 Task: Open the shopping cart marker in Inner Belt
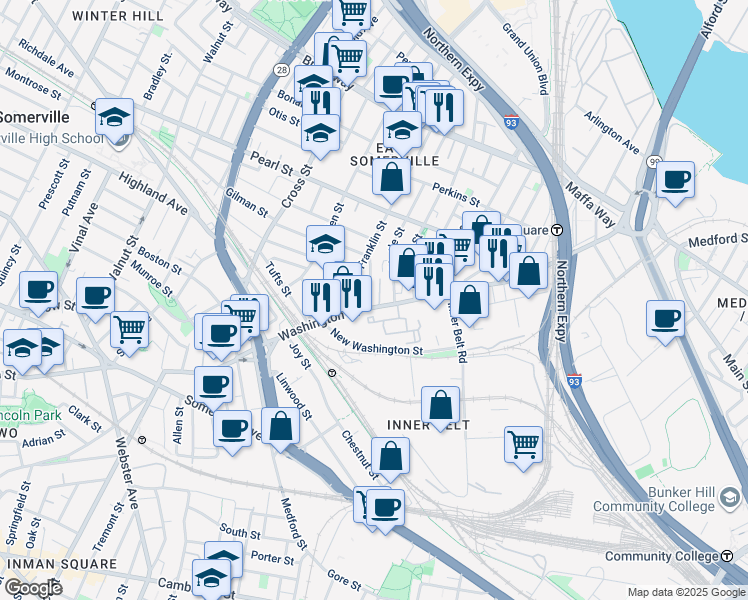coord(523,444)
